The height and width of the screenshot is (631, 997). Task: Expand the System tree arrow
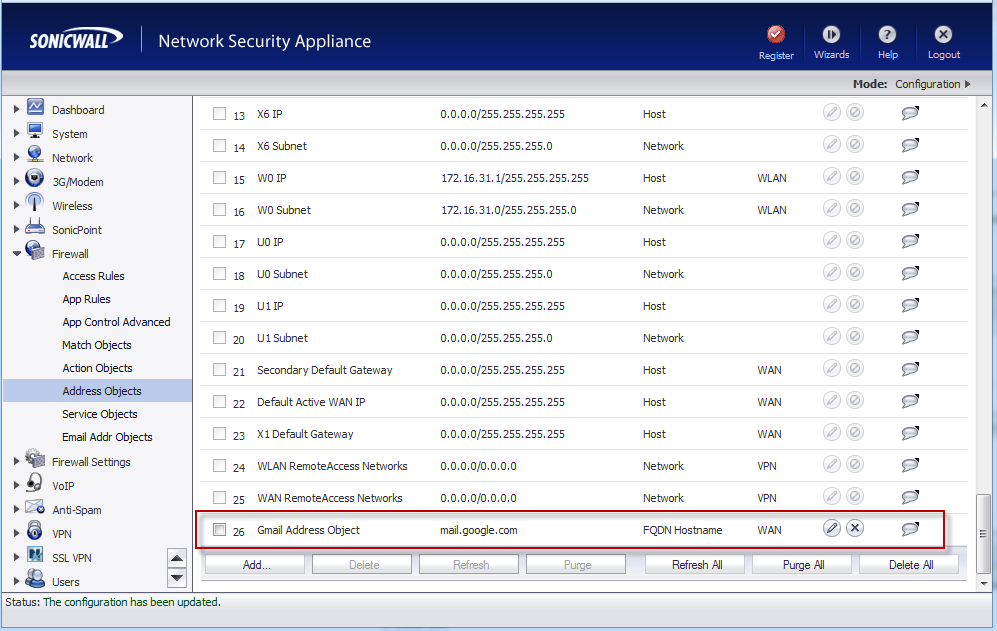[x=17, y=134]
